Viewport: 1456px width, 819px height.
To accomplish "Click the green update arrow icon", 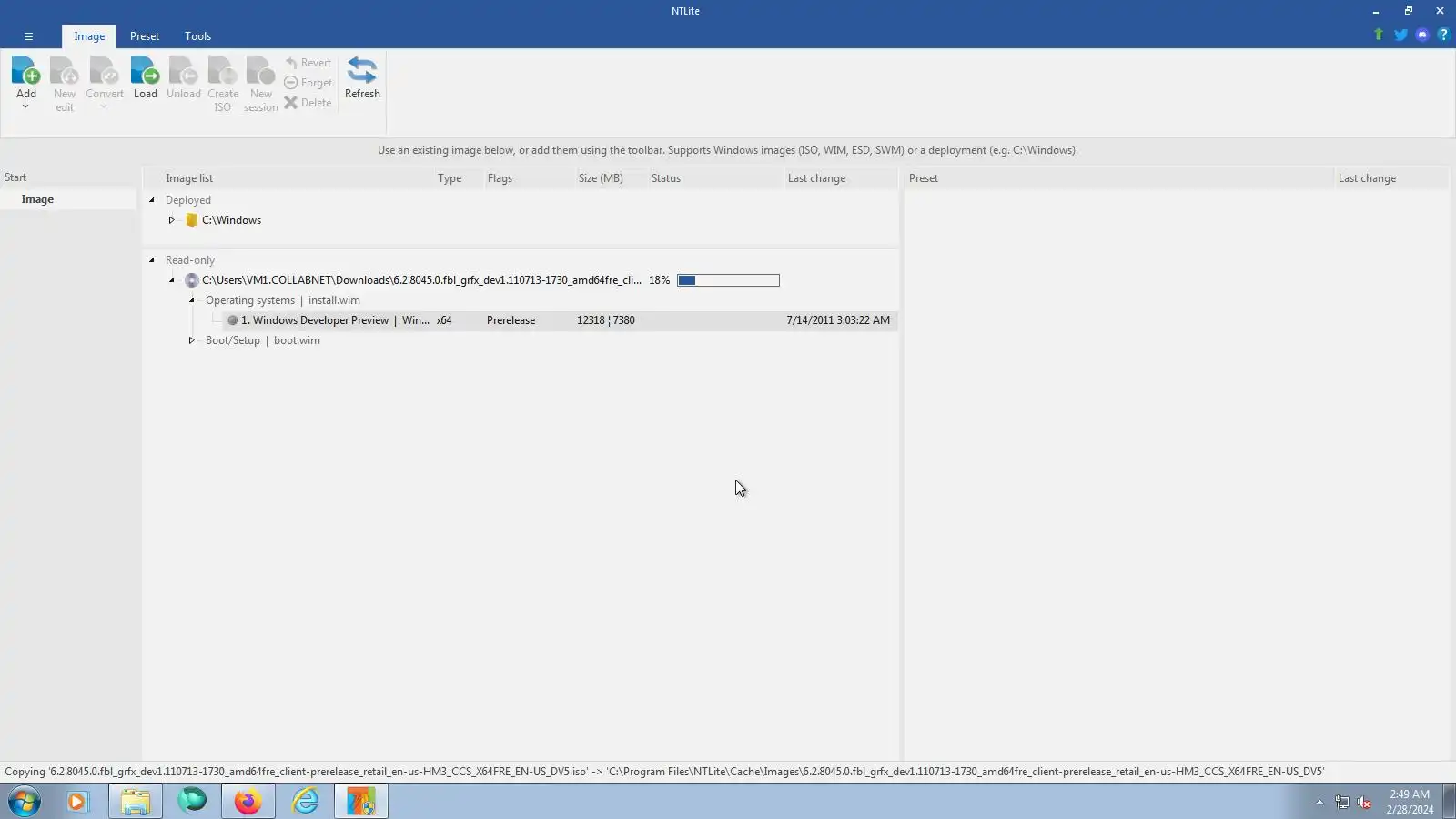I will [x=1379, y=35].
